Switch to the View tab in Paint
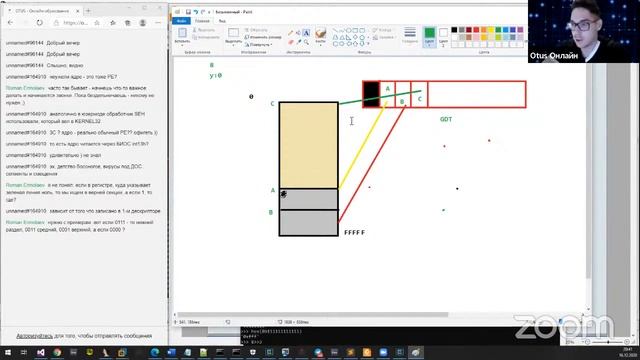 pyautogui.click(x=222, y=21)
